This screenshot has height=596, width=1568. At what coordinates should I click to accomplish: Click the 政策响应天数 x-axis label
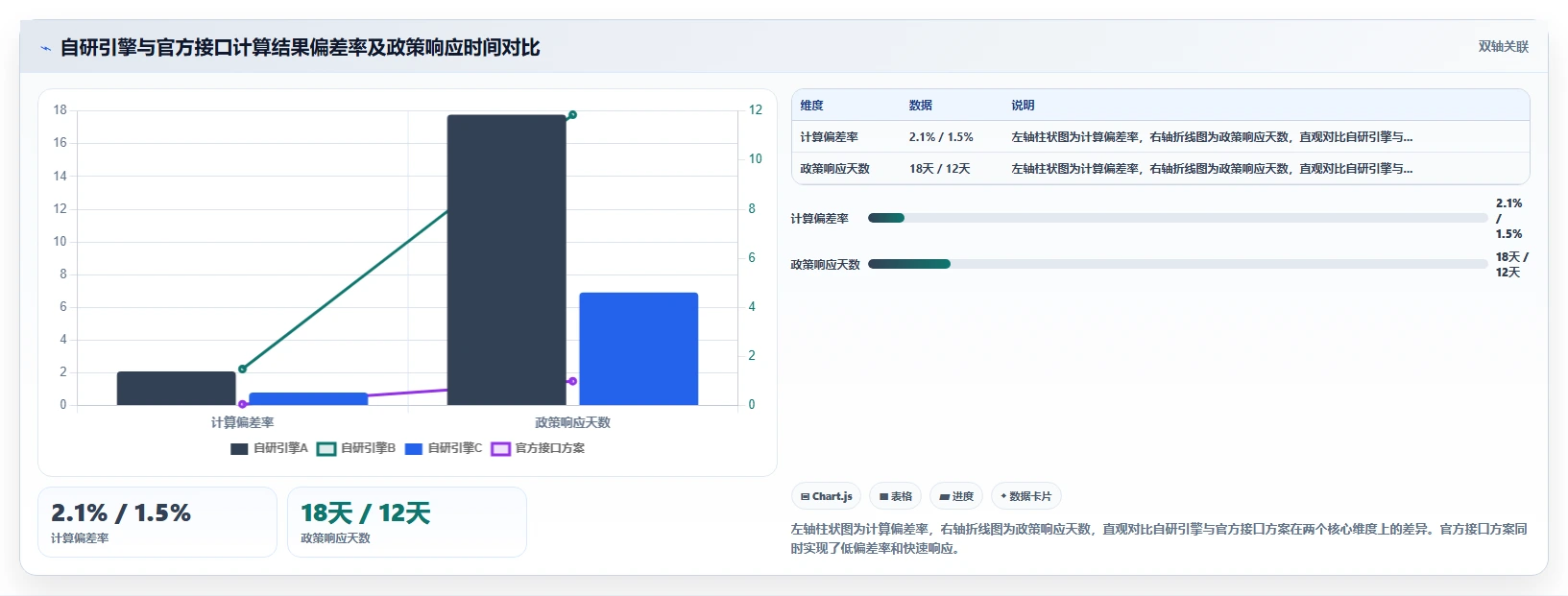572,422
